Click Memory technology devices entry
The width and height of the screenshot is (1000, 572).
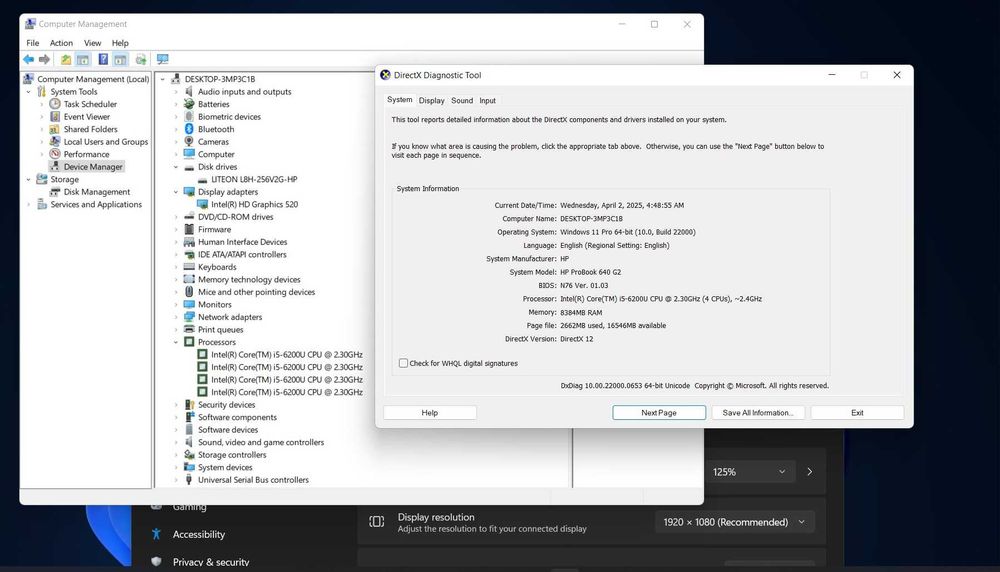point(249,279)
